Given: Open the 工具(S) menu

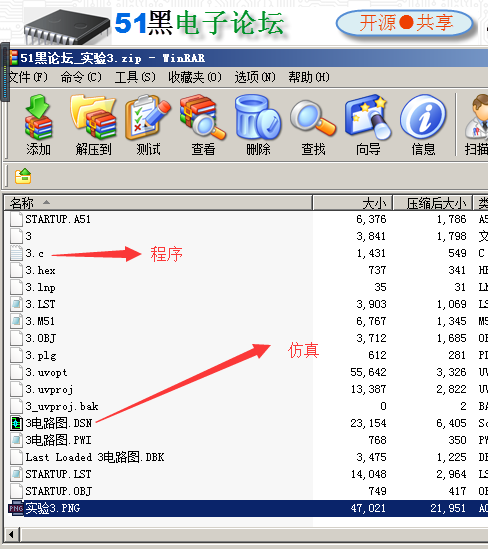Looking at the screenshot, I should (x=135, y=77).
